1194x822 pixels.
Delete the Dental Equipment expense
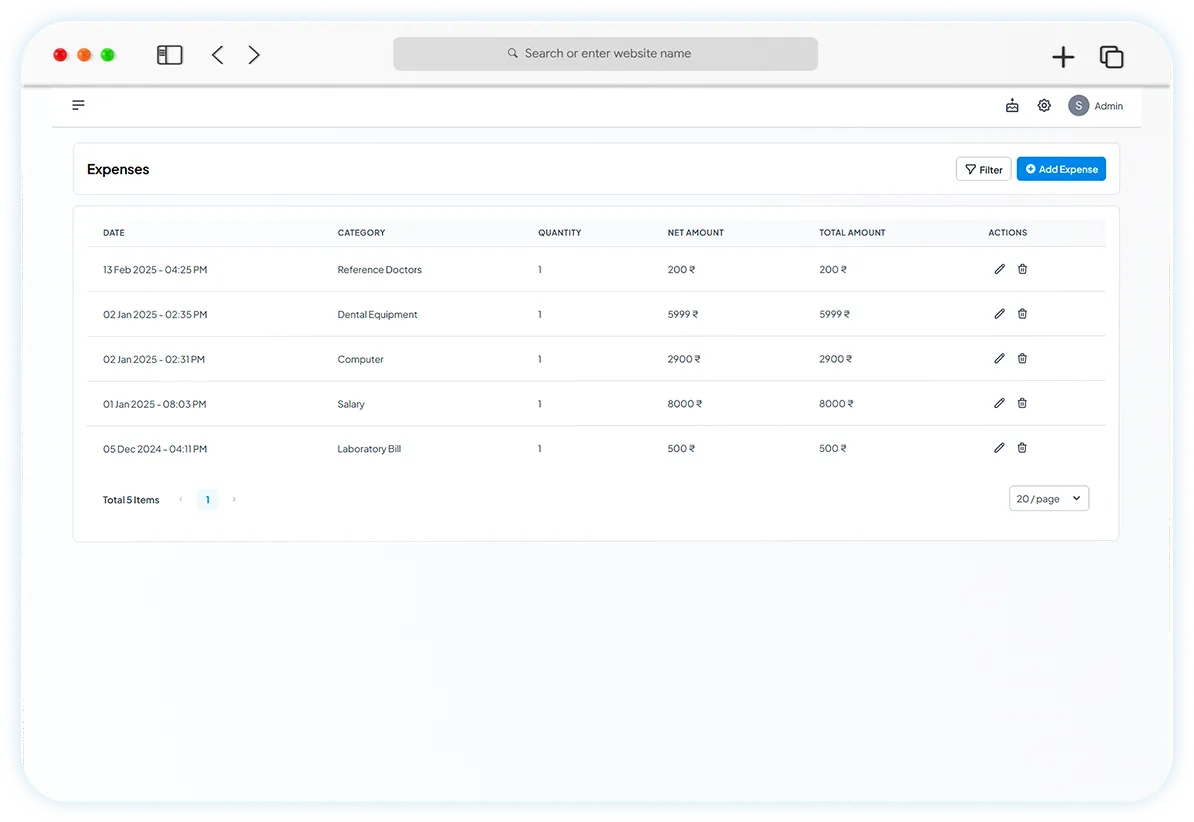click(x=1023, y=314)
